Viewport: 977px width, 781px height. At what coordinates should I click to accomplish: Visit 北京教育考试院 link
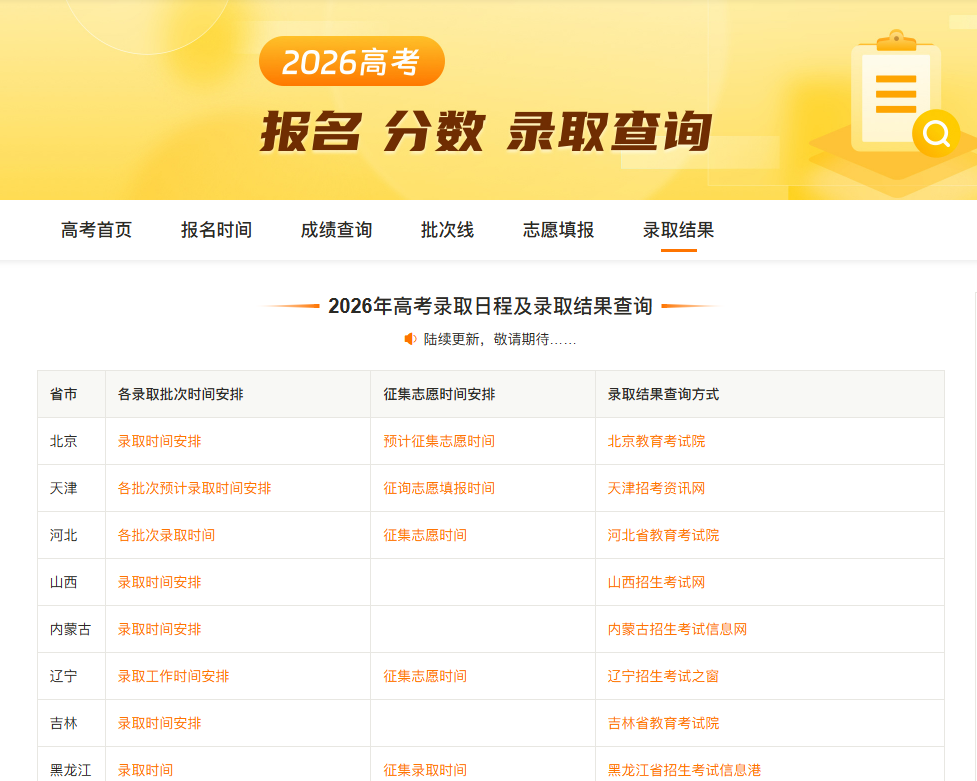[x=657, y=441]
